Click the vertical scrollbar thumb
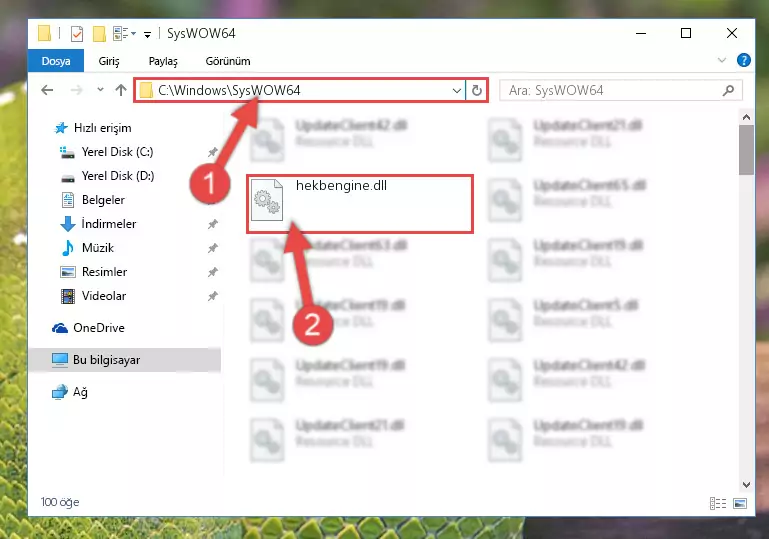The image size is (769, 539). 746,150
